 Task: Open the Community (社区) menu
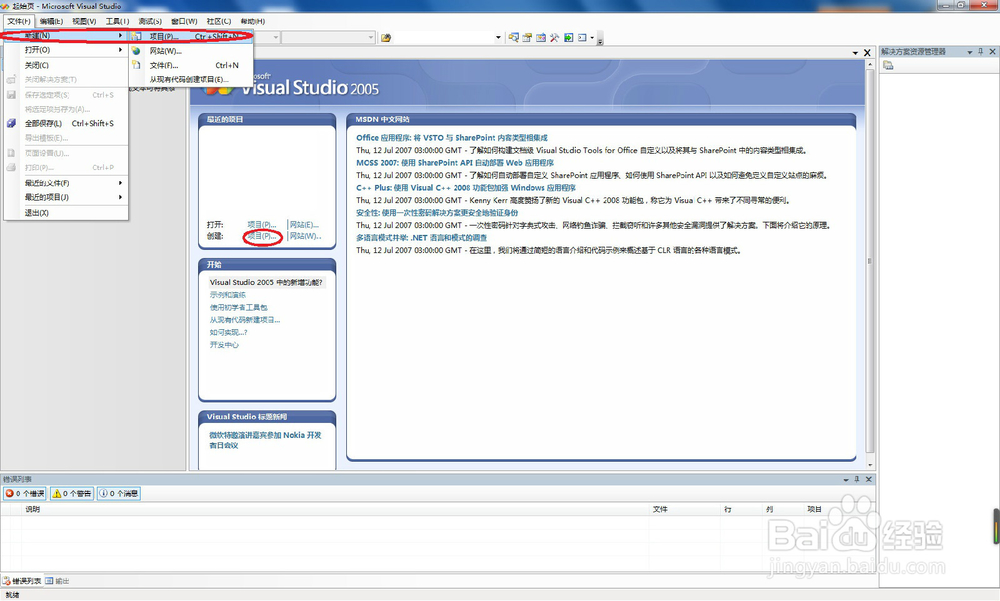(219, 21)
